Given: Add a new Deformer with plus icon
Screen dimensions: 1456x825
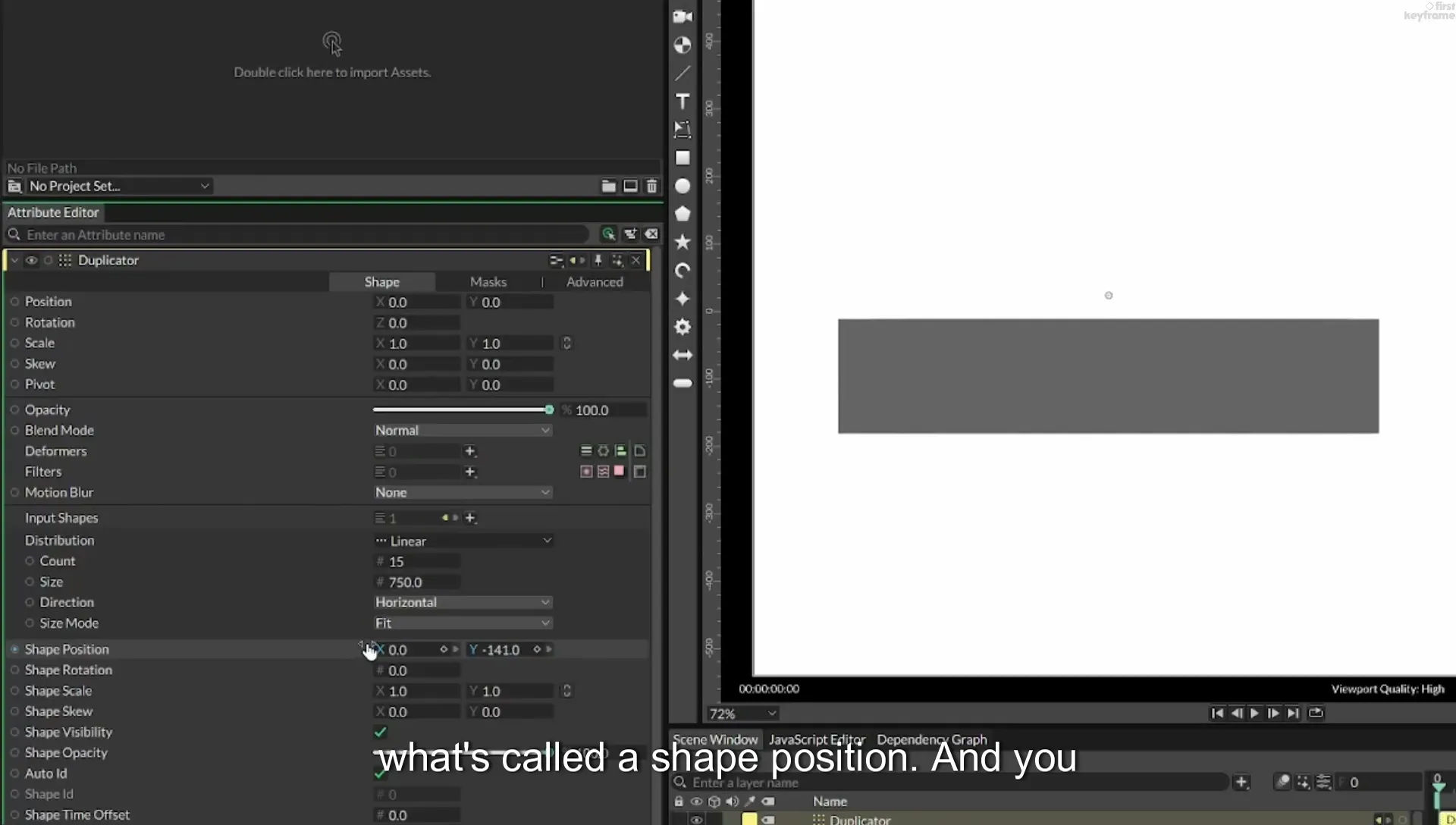Looking at the screenshot, I should tap(470, 451).
